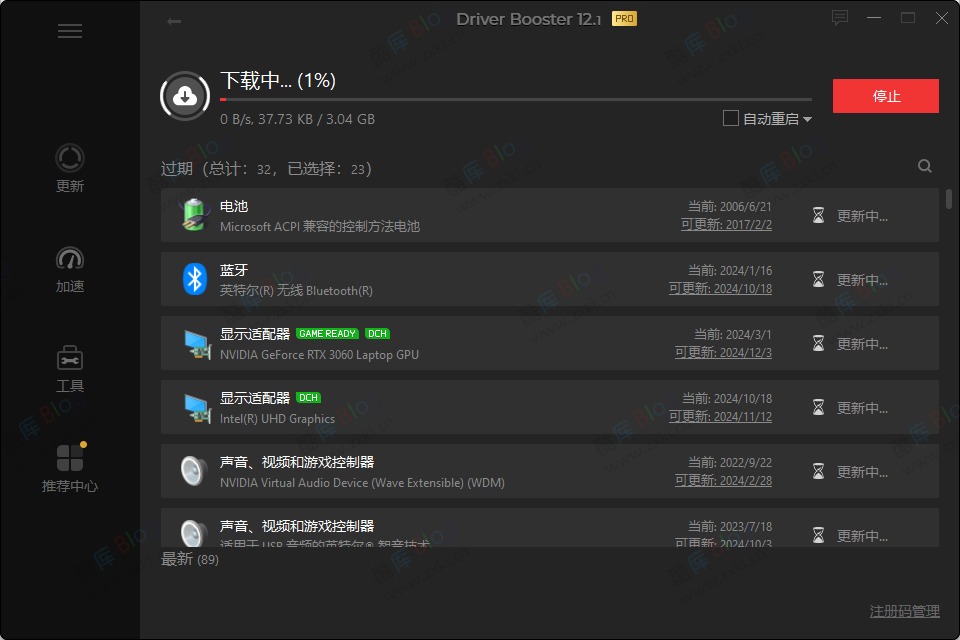
Task: Enable the 自动重启 auto-restart checkbox
Action: click(x=731, y=118)
